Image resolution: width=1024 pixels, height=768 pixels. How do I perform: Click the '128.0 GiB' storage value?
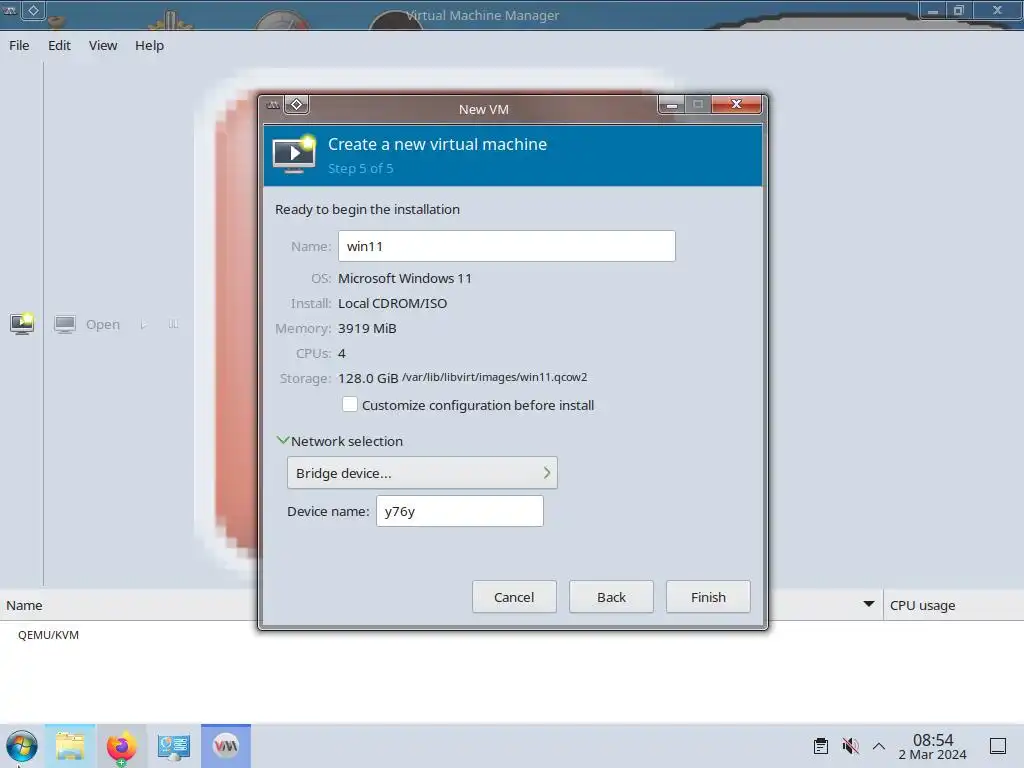(368, 378)
